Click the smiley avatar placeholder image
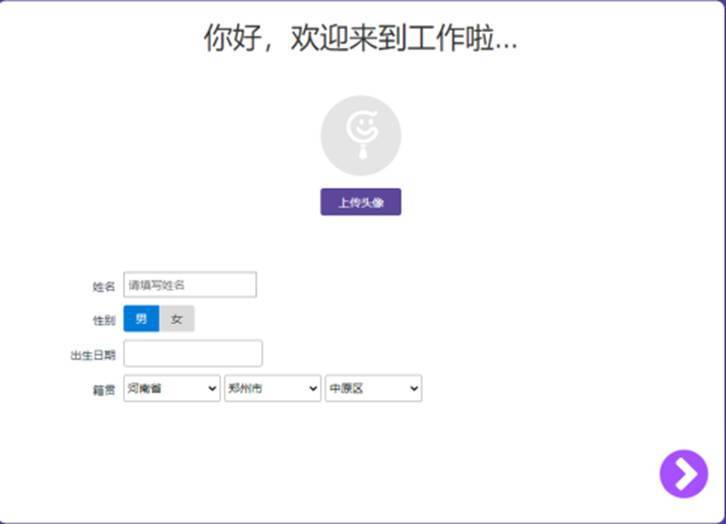This screenshot has width=726, height=524. click(360, 135)
